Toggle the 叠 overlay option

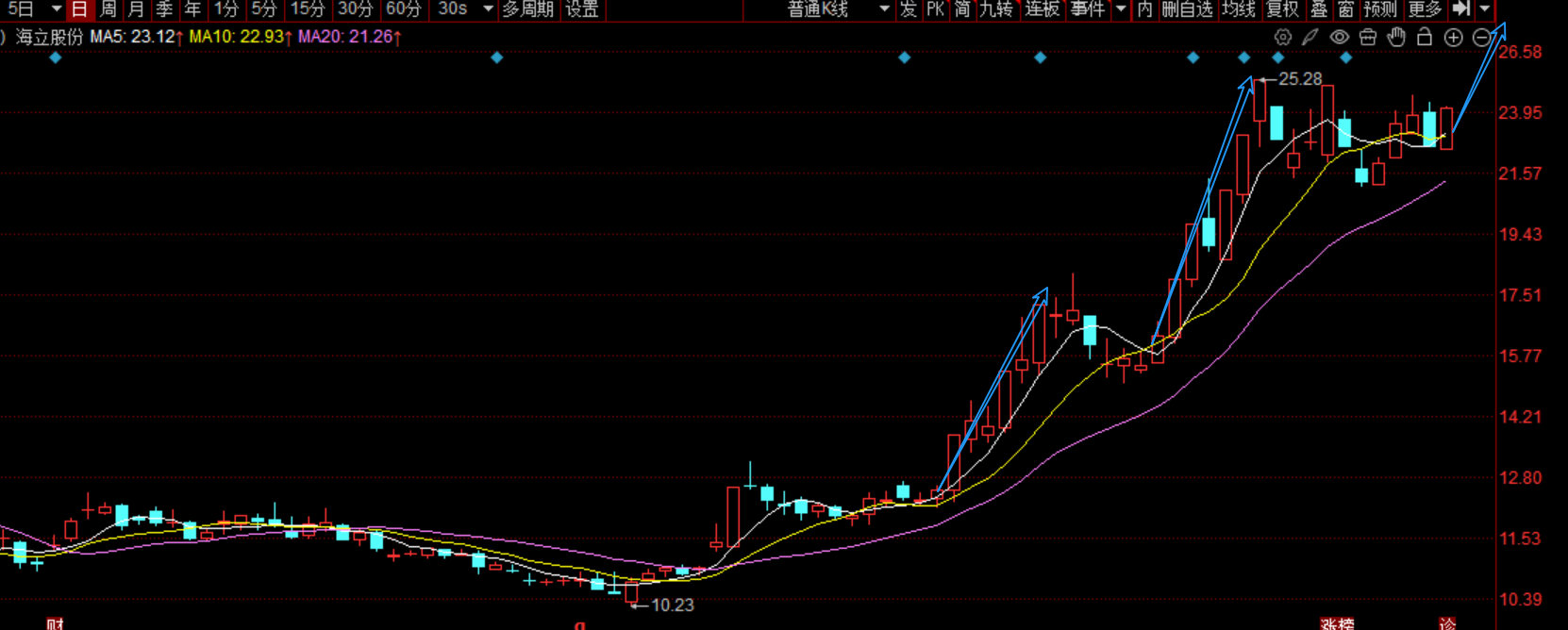1319,8
